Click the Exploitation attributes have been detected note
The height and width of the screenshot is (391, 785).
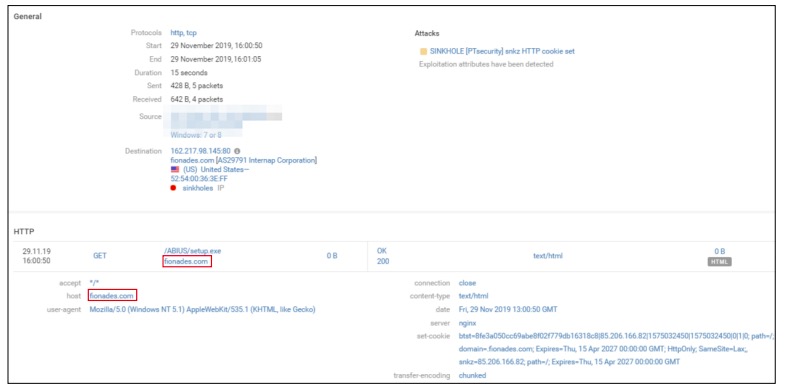coord(486,65)
